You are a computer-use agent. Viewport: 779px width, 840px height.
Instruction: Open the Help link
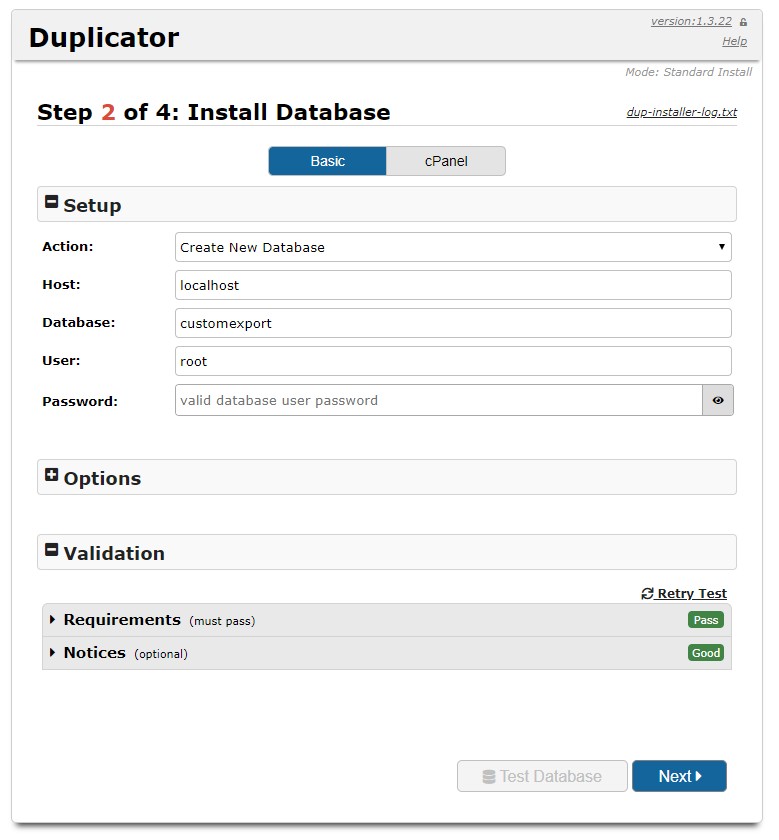(734, 41)
